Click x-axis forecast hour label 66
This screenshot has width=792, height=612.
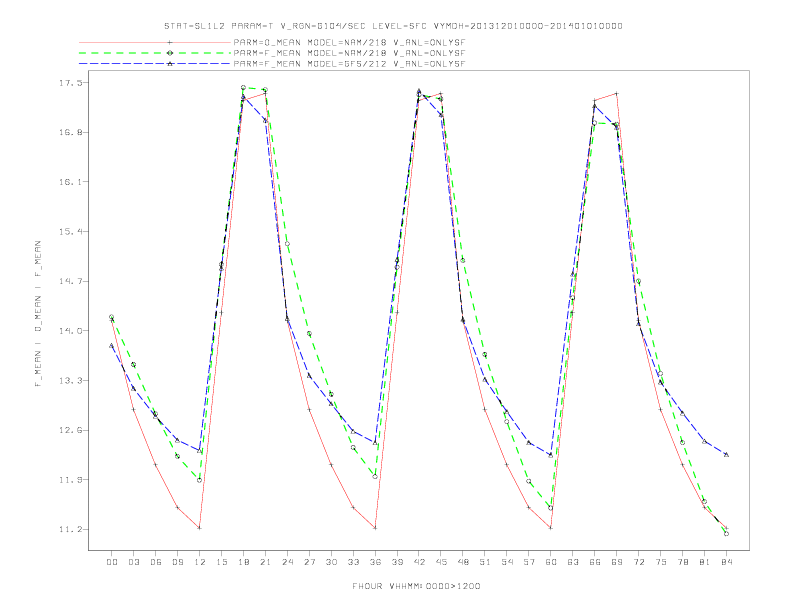[595, 562]
